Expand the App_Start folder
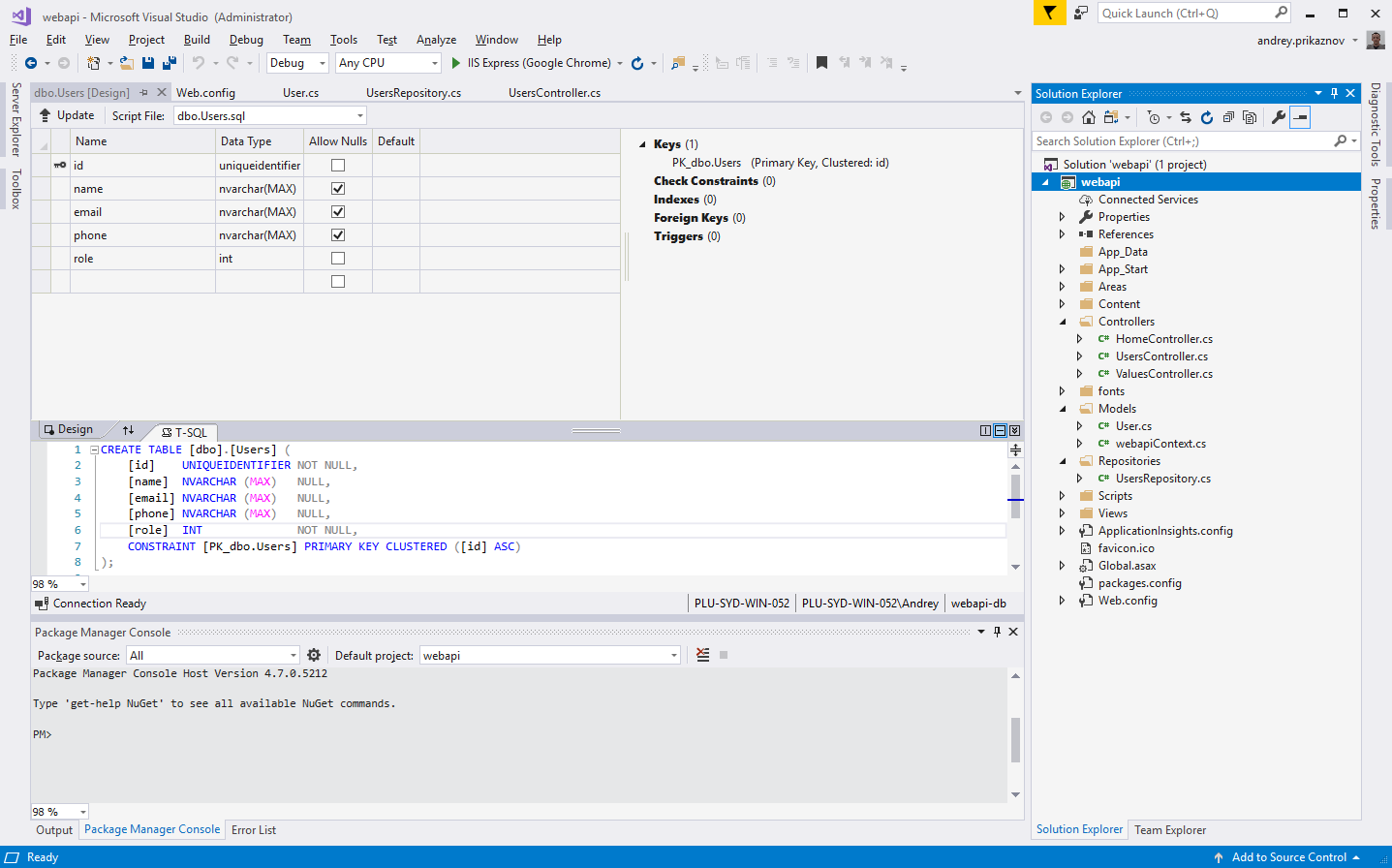This screenshot has height=868, width=1392. pos(1063,269)
